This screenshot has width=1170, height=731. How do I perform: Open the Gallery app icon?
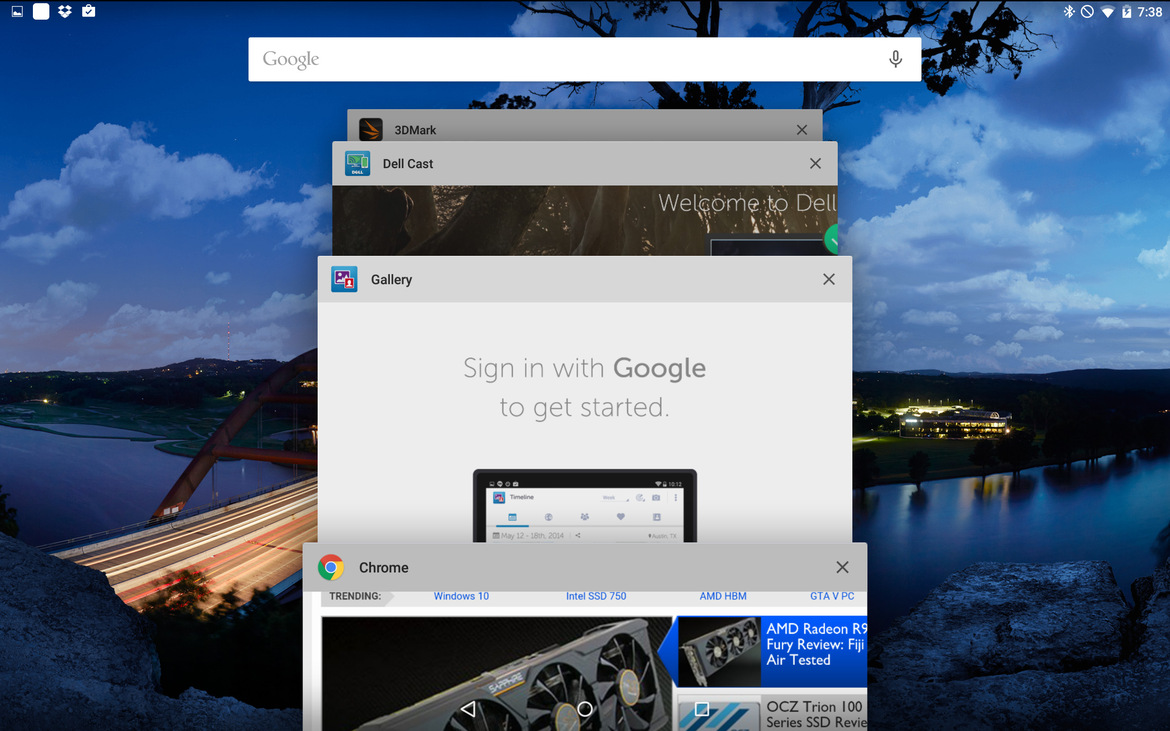[344, 279]
